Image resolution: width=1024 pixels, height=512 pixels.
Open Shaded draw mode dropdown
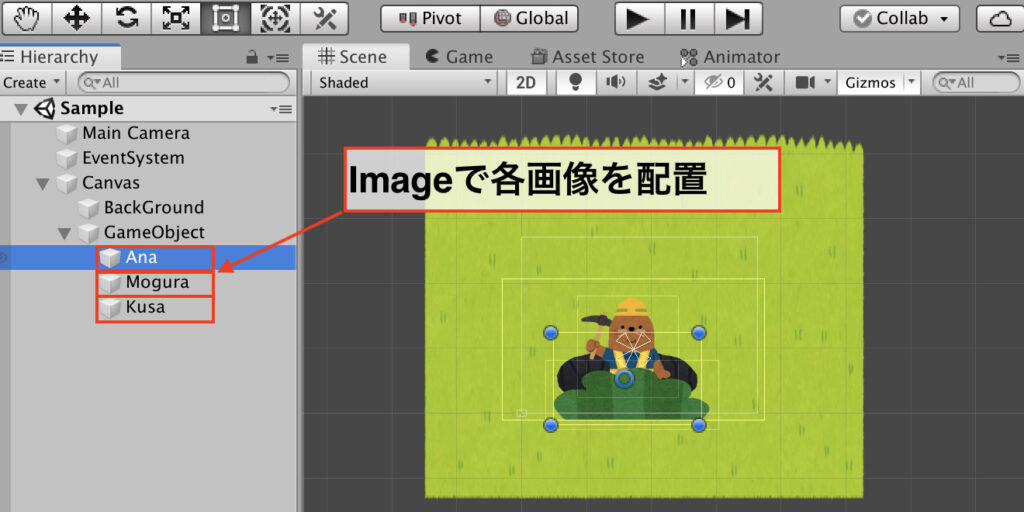tap(405, 83)
